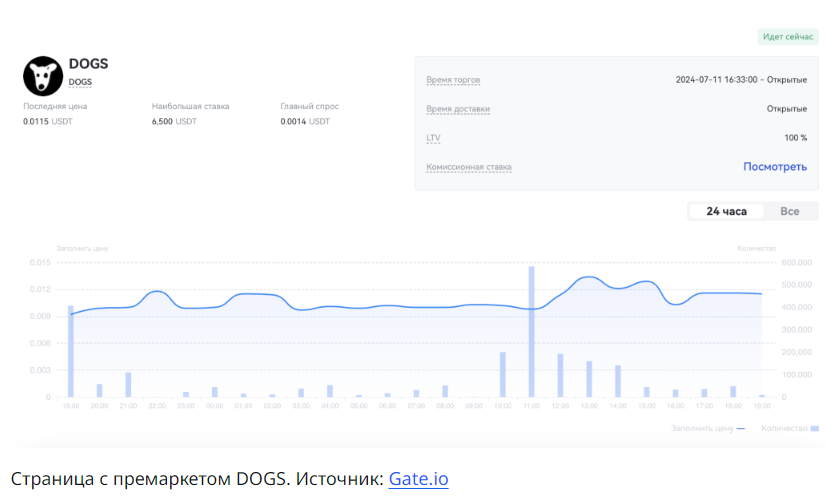
Task: Click the Открытые delivery time value
Action: click(787, 109)
